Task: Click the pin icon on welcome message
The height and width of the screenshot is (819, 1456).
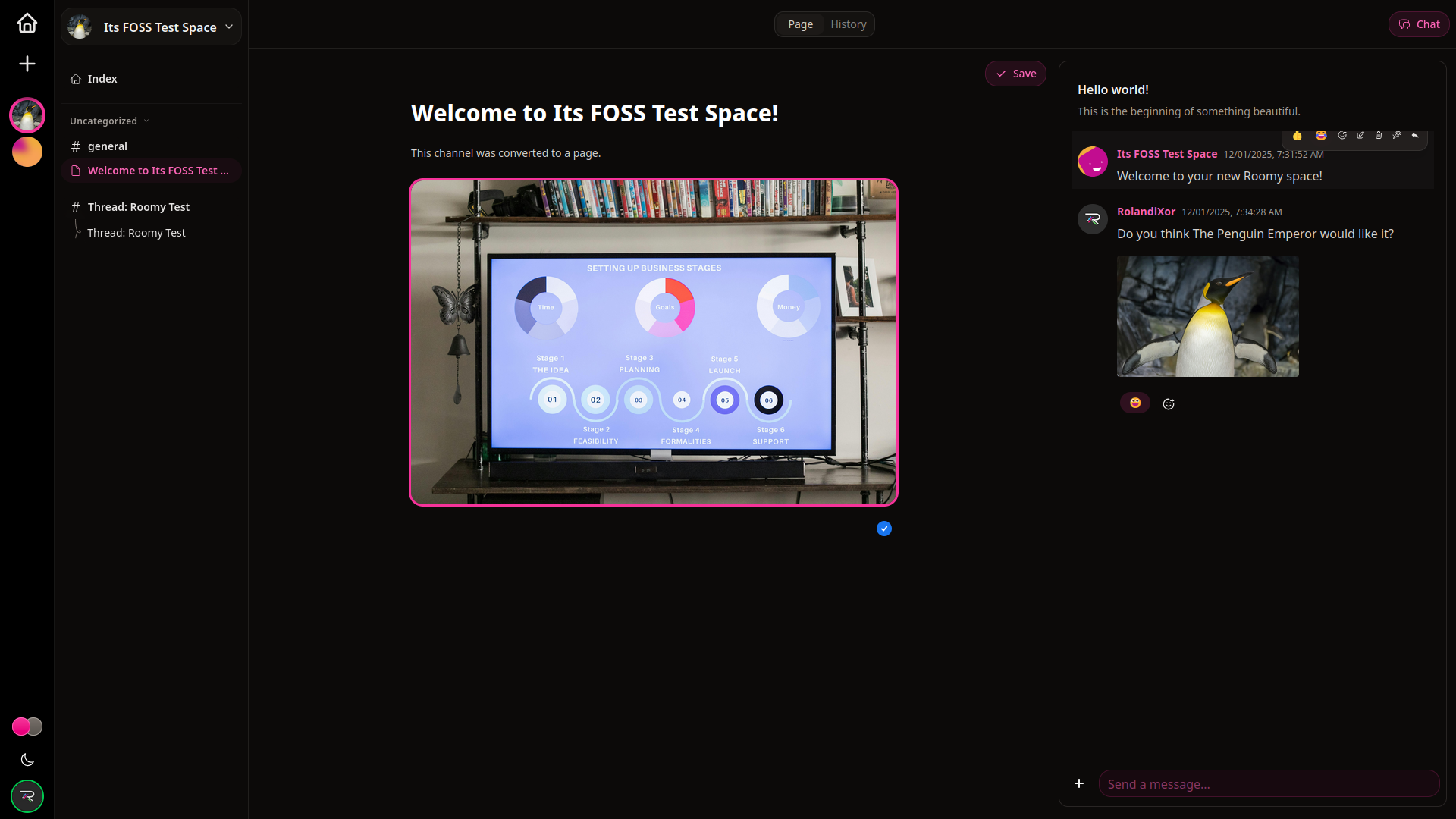Action: click(1397, 135)
